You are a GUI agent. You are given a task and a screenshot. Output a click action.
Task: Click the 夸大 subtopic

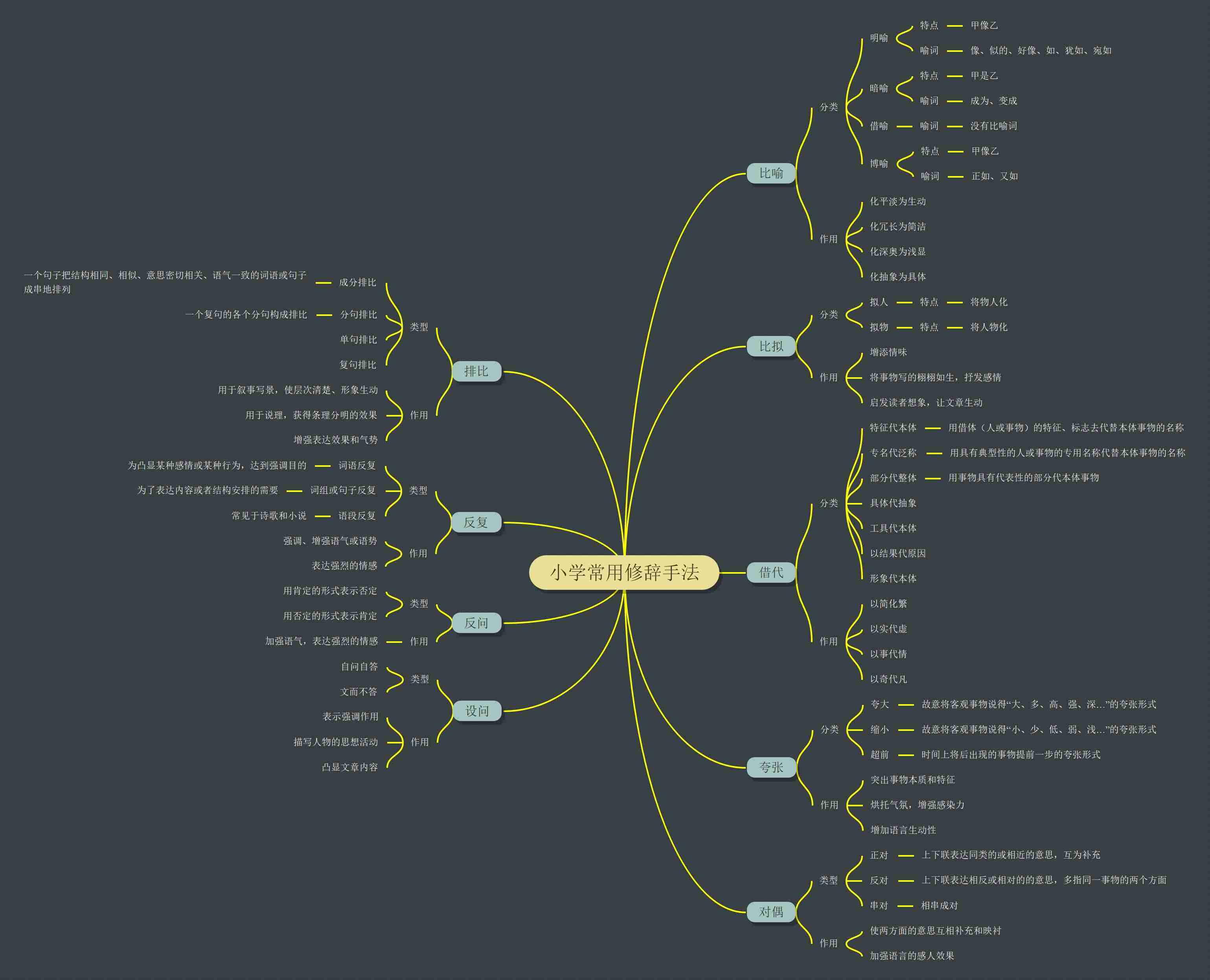point(880,704)
